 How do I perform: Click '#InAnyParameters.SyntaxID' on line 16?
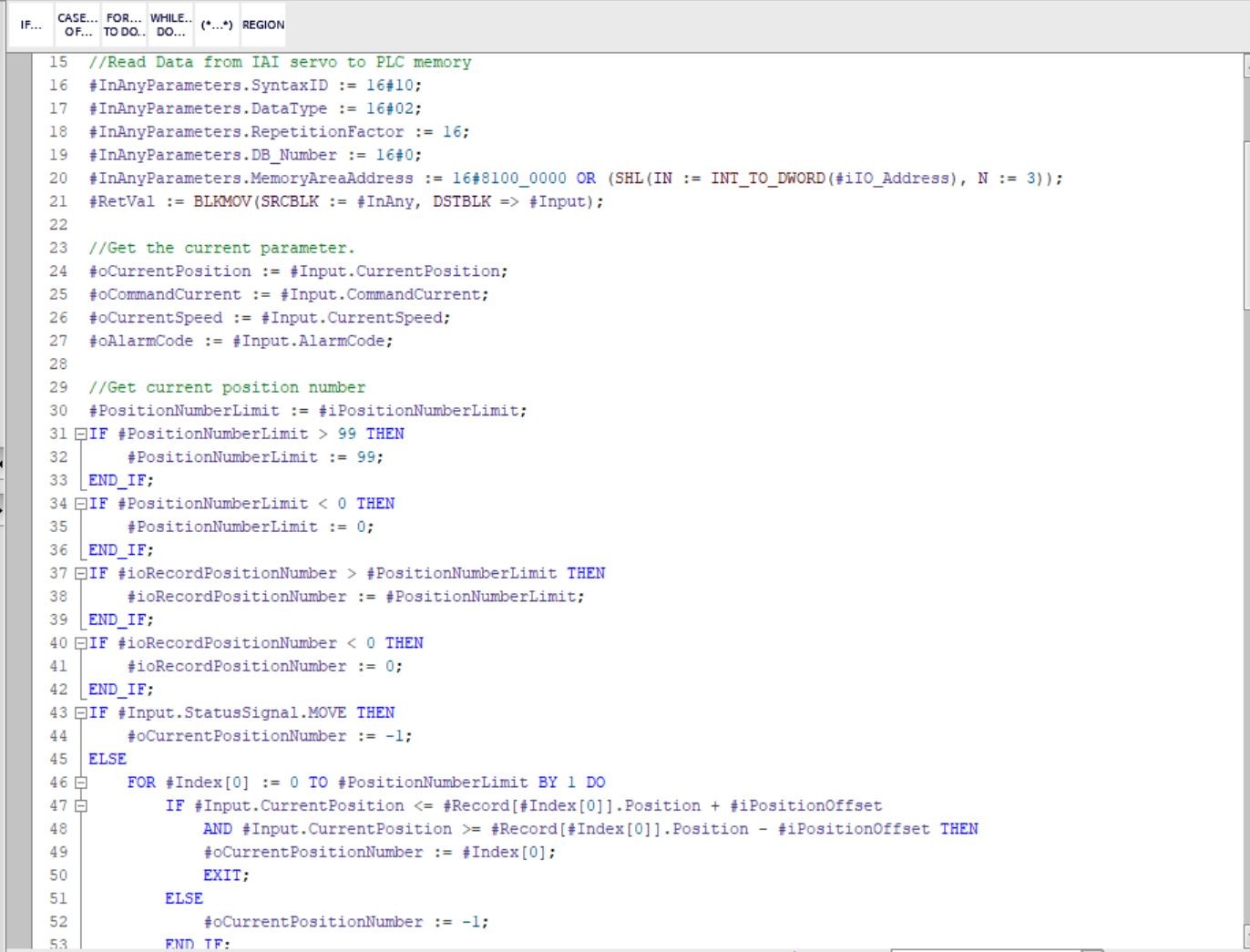pyautogui.click(x=208, y=86)
